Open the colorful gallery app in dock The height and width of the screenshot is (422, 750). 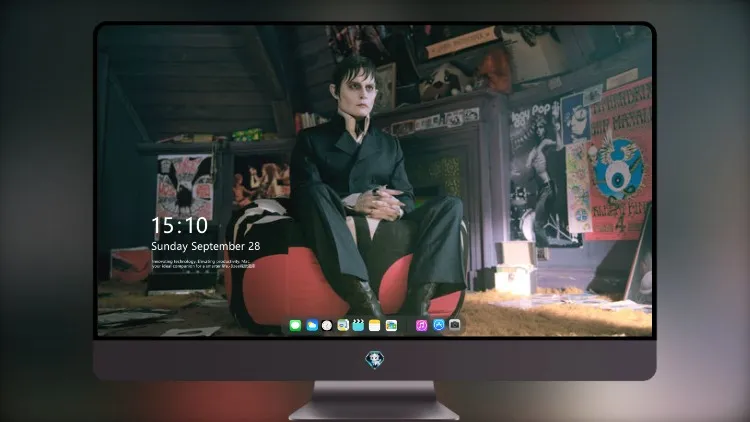(x=391, y=326)
